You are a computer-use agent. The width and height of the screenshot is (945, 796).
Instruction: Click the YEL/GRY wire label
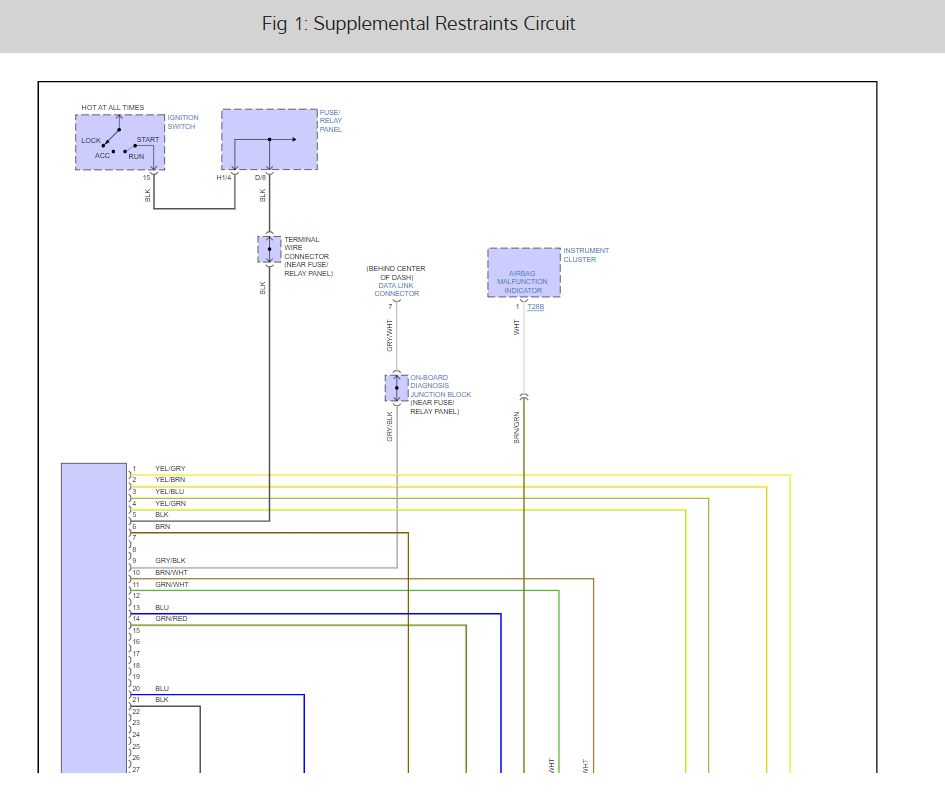click(171, 468)
